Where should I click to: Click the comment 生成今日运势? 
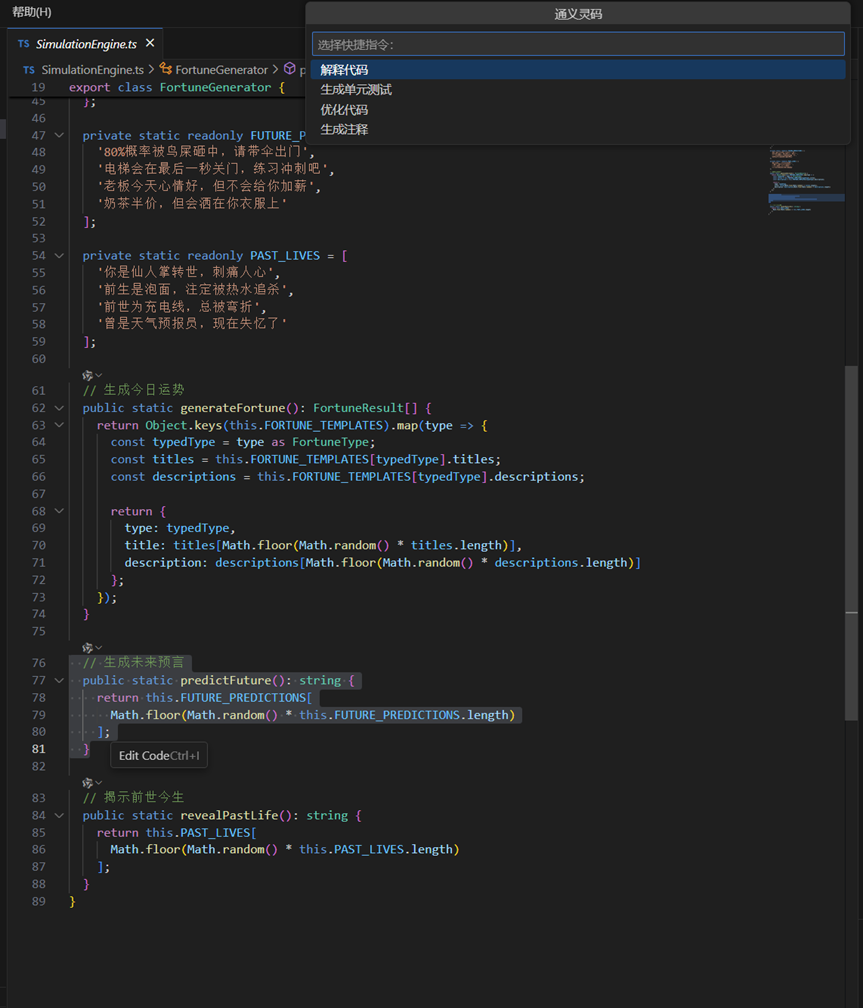[x=133, y=390]
